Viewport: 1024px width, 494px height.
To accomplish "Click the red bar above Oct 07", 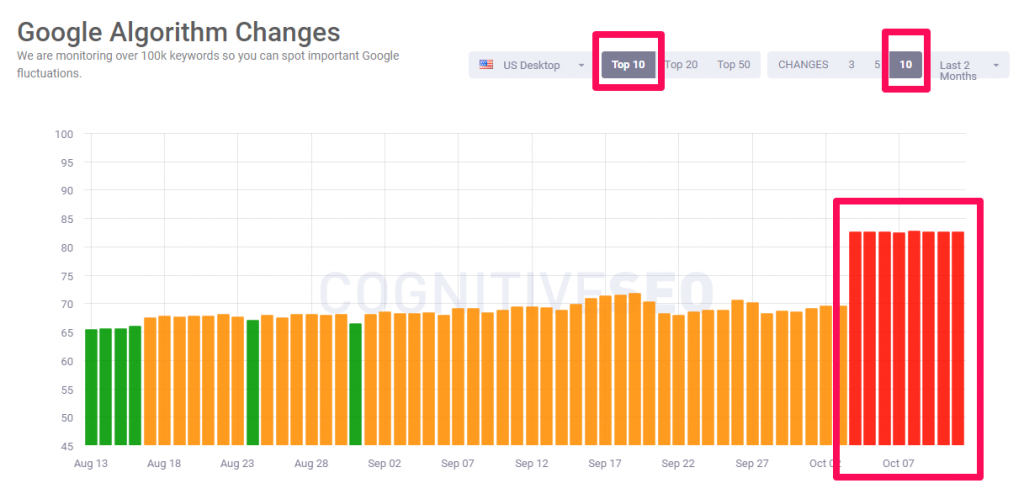I will click(x=899, y=338).
